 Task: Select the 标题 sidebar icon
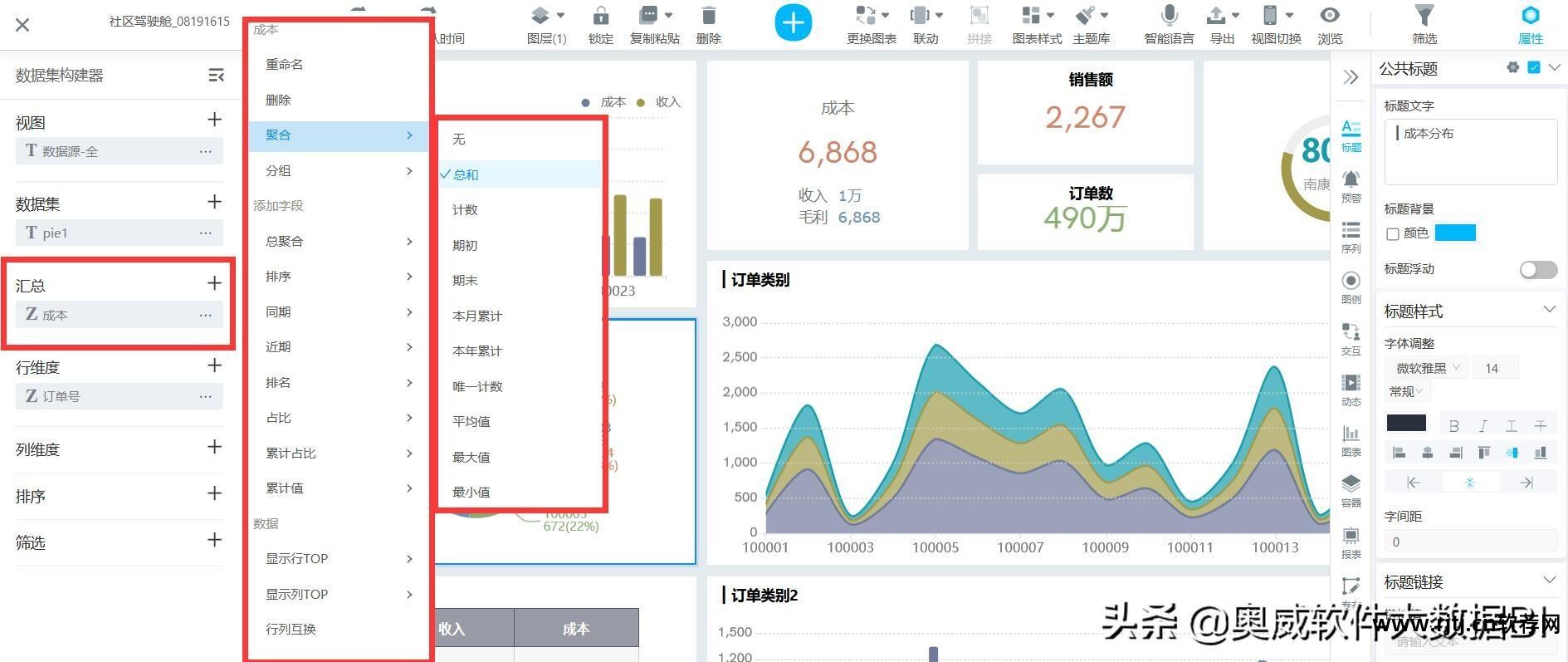click(1351, 135)
